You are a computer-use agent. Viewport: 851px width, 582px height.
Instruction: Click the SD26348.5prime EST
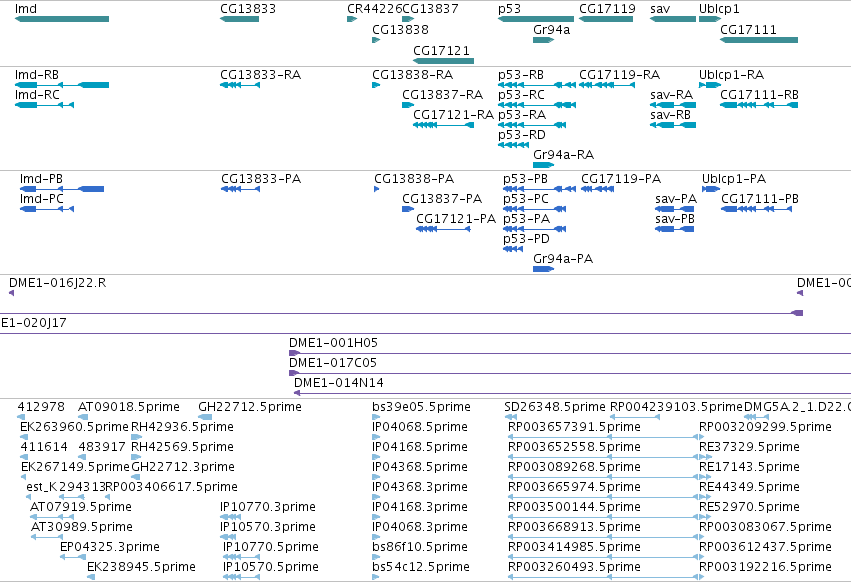[x=511, y=417]
